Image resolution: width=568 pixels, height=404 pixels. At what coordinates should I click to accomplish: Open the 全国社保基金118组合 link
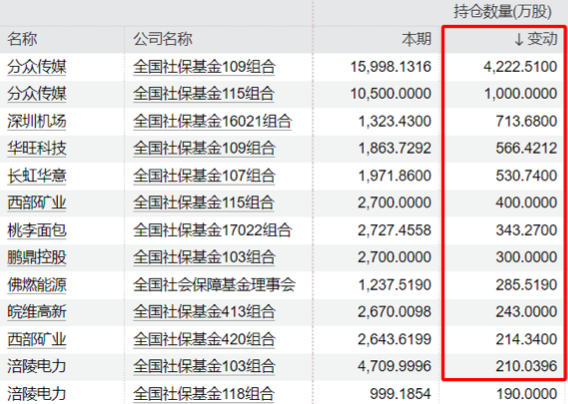[204, 393]
